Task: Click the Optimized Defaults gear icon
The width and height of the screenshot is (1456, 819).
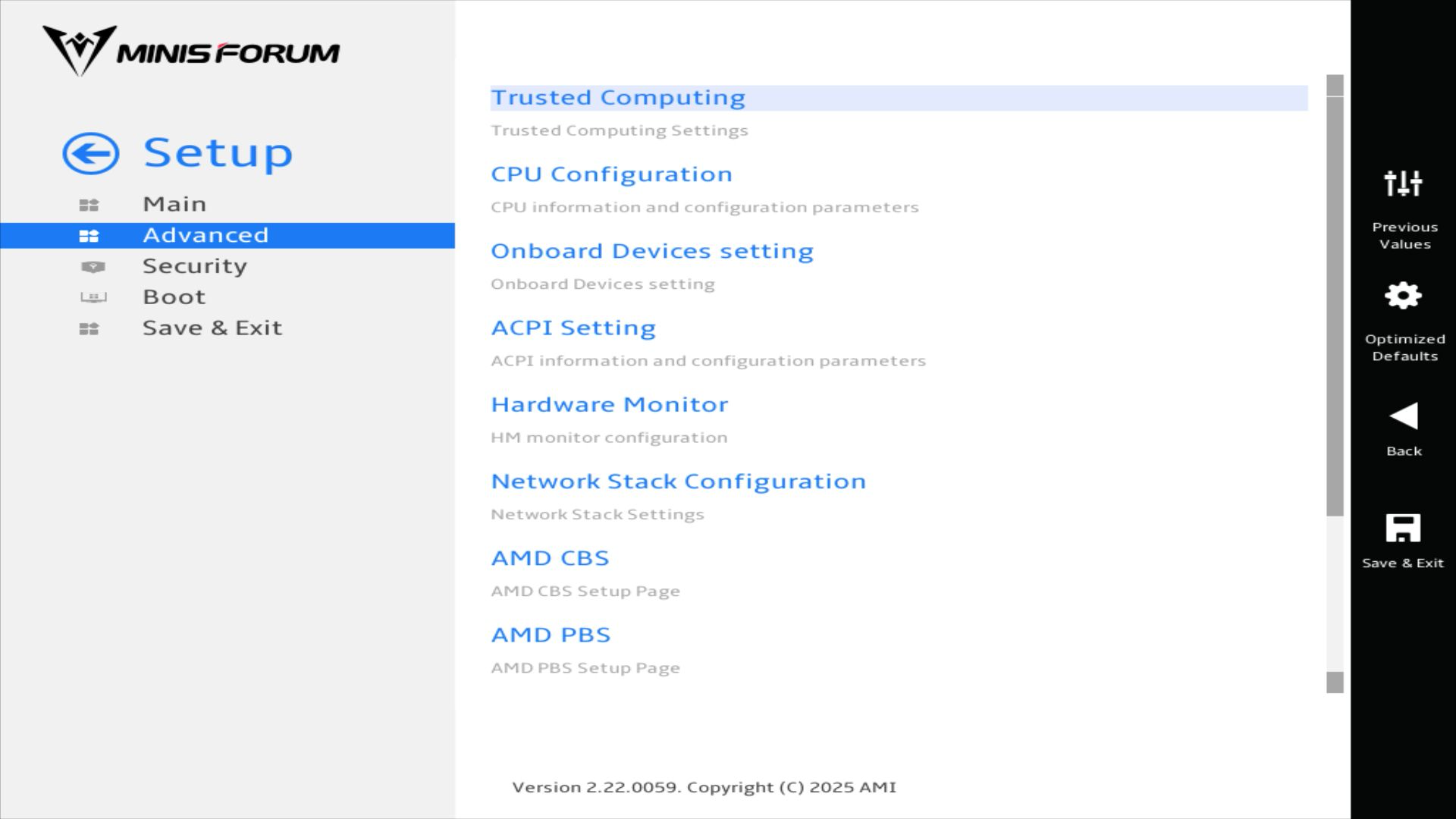Action: point(1403,296)
